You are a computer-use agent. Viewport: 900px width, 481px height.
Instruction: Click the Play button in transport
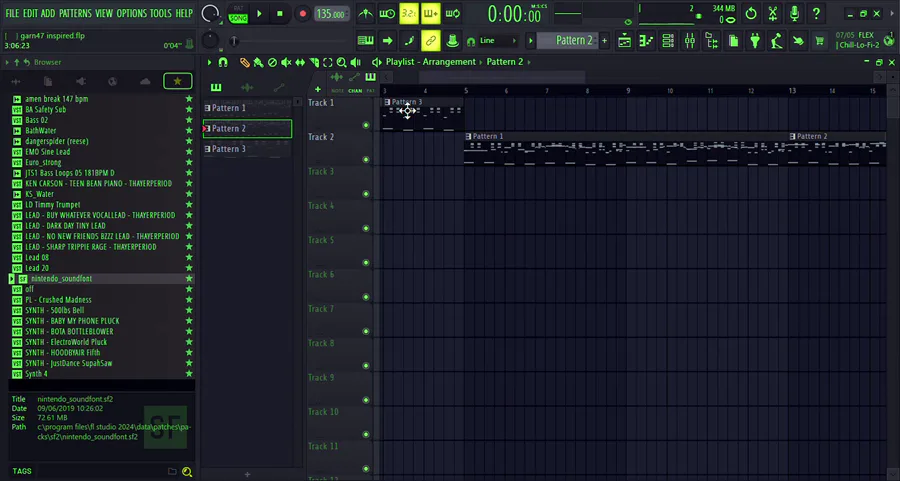[259, 14]
